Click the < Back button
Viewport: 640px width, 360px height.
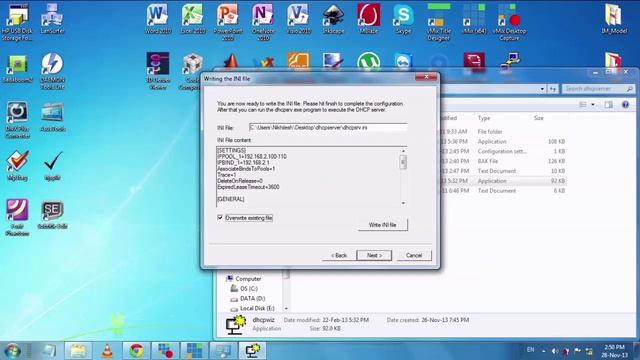point(339,256)
